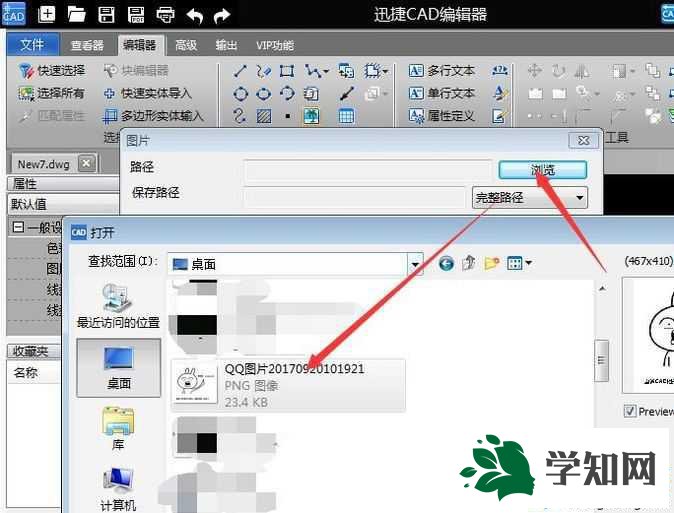Image resolution: width=674 pixels, height=513 pixels.
Task: Select the Rectangle drawing tool
Action: click(287, 71)
